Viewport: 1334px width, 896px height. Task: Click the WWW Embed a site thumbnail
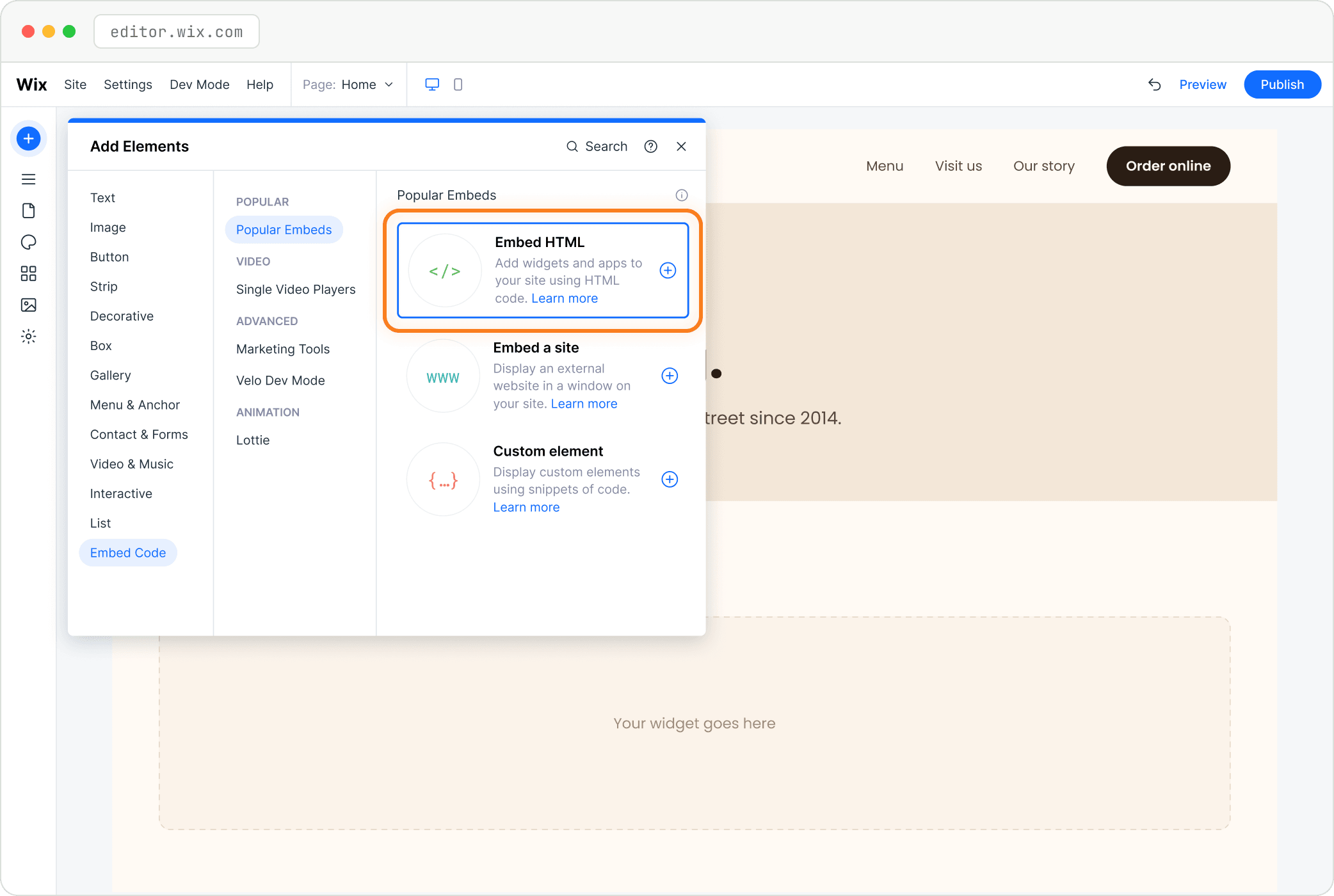[x=443, y=376]
